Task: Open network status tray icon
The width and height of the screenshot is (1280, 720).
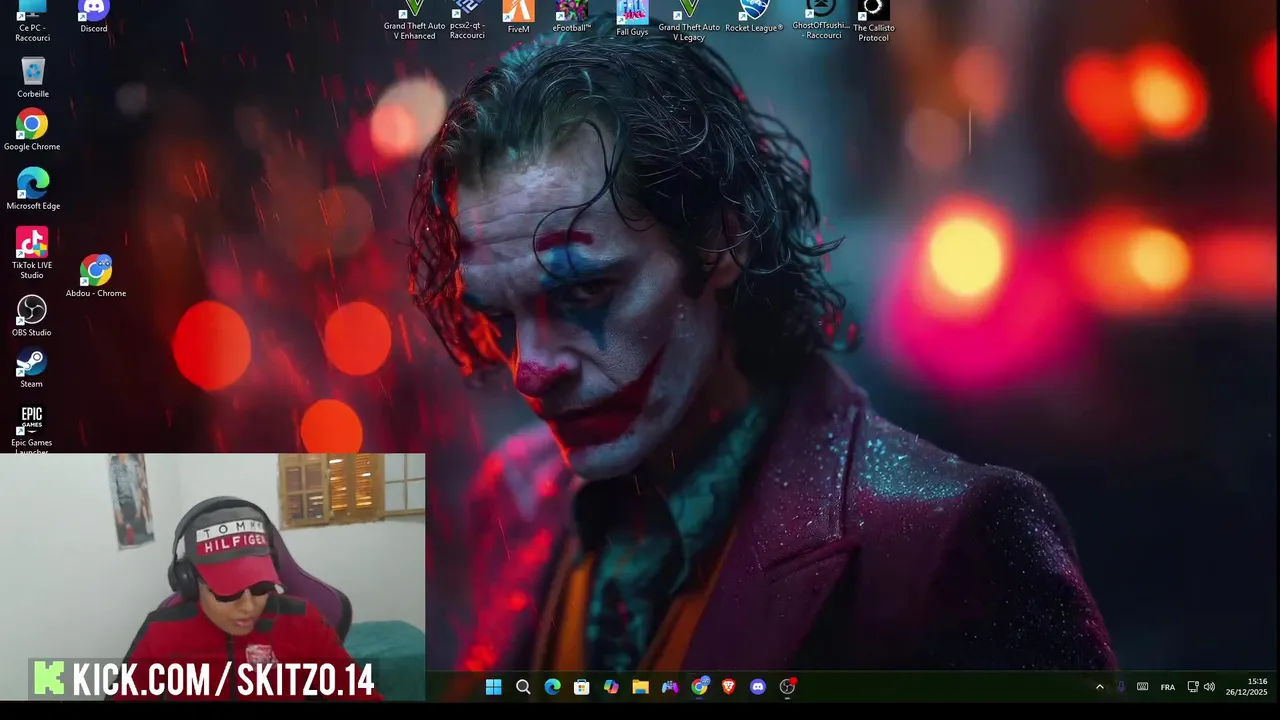Action: (1193, 686)
